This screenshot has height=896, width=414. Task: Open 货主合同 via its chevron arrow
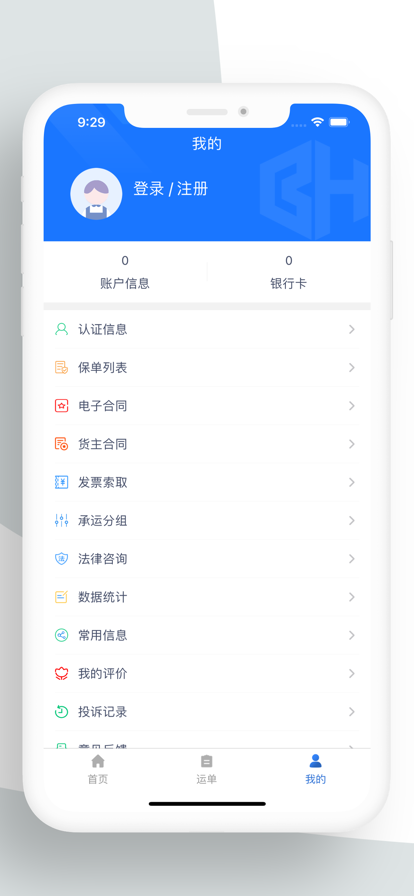[x=352, y=444]
